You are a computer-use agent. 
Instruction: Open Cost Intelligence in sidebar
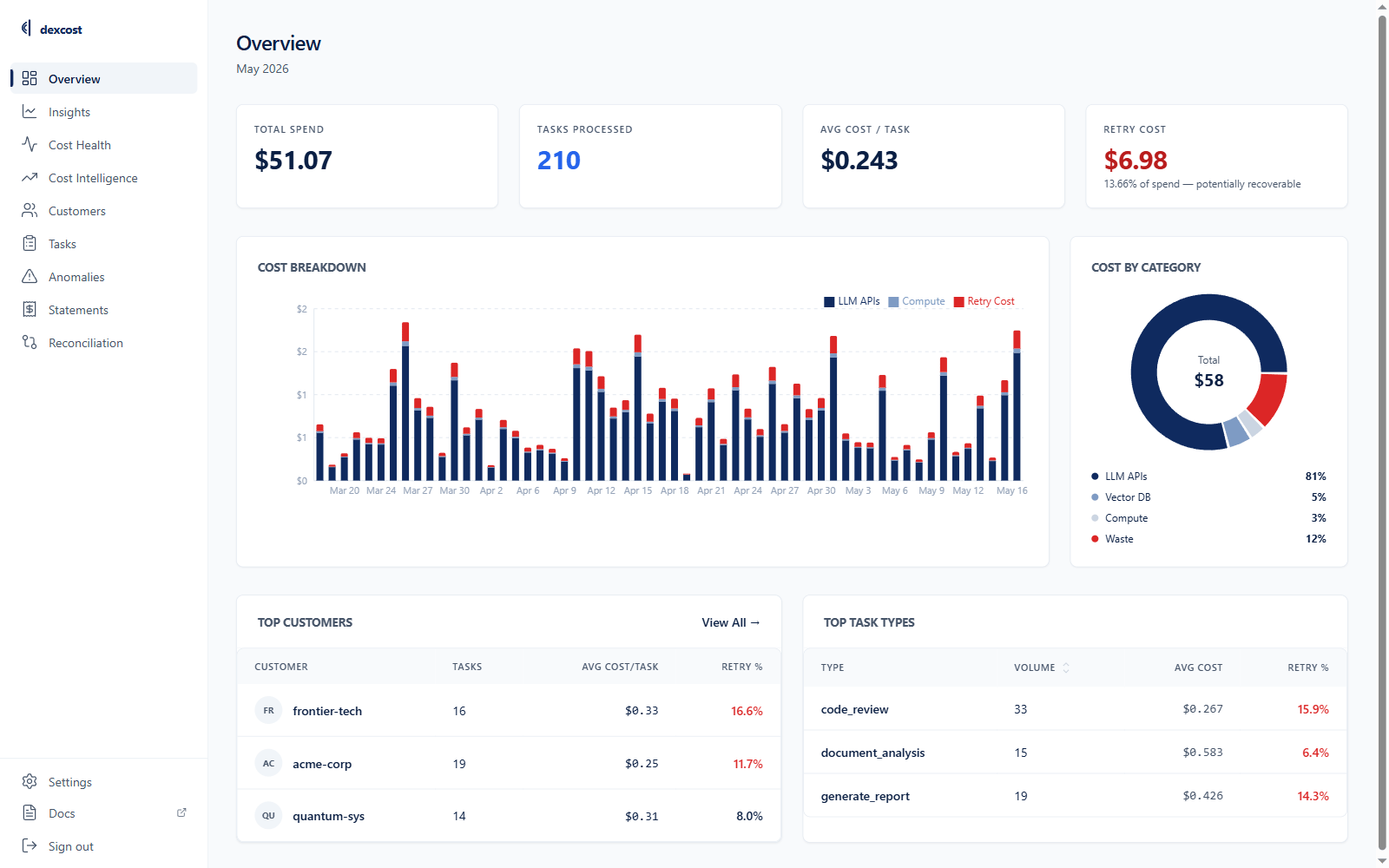point(103,178)
